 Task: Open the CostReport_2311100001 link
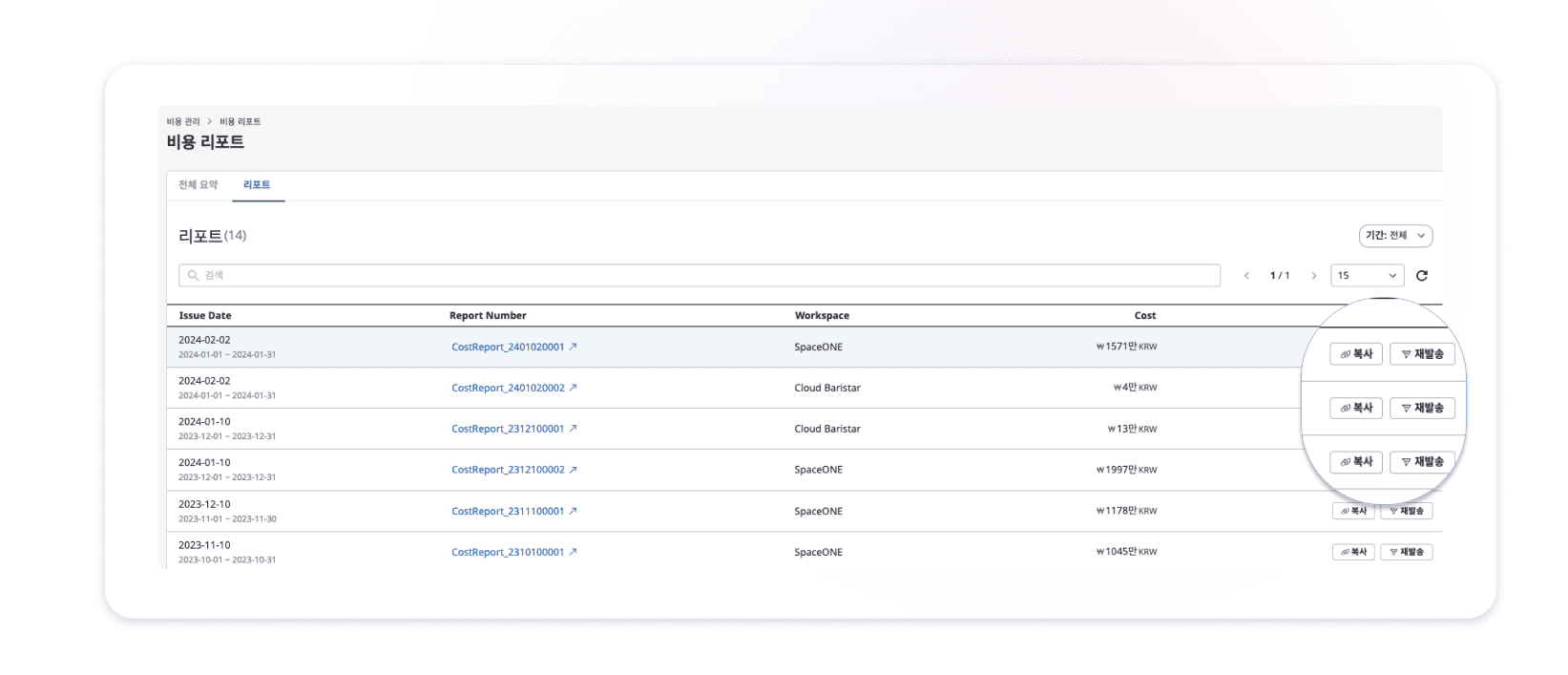tap(508, 512)
